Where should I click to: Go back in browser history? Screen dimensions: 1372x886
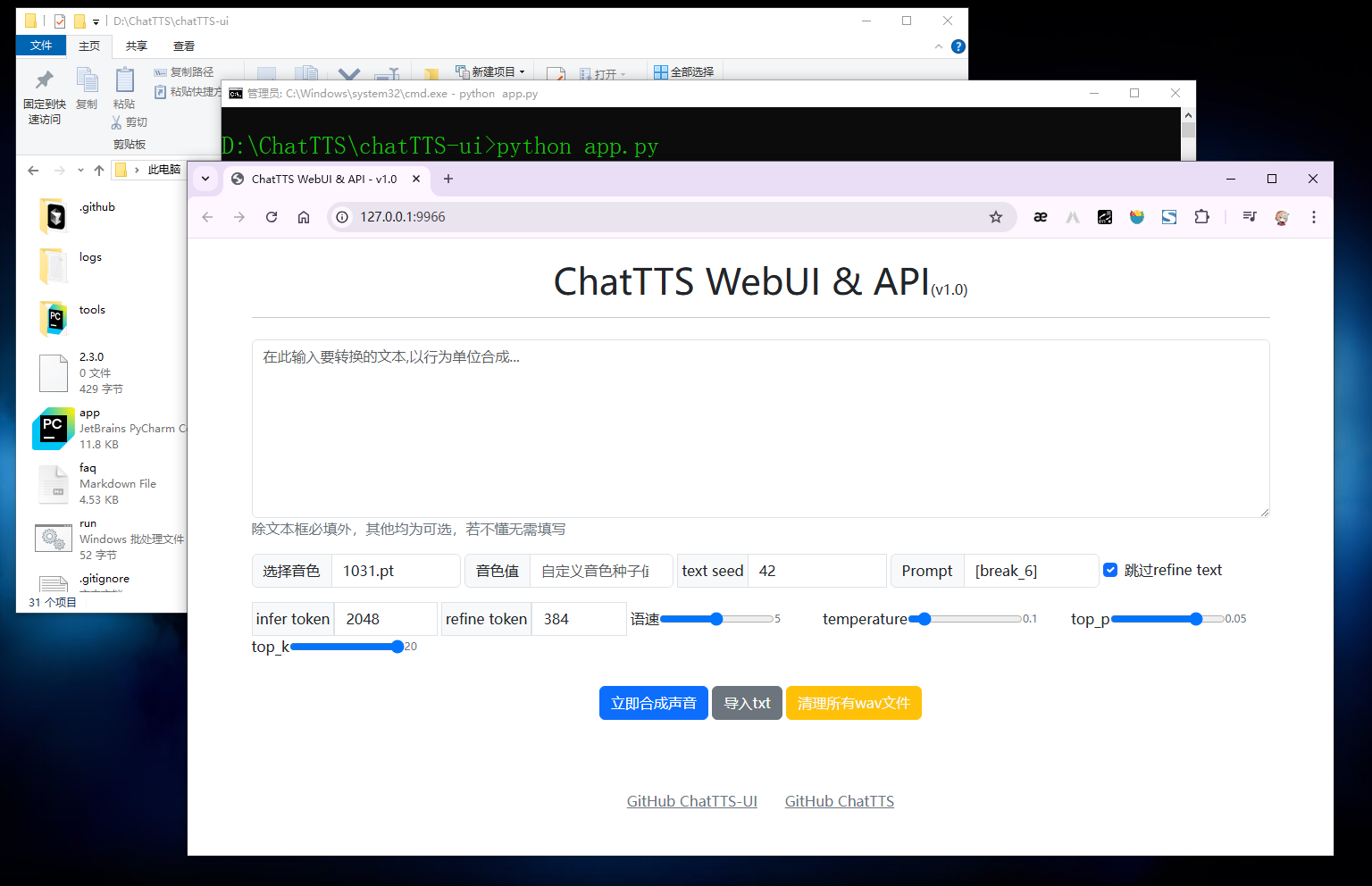click(207, 217)
